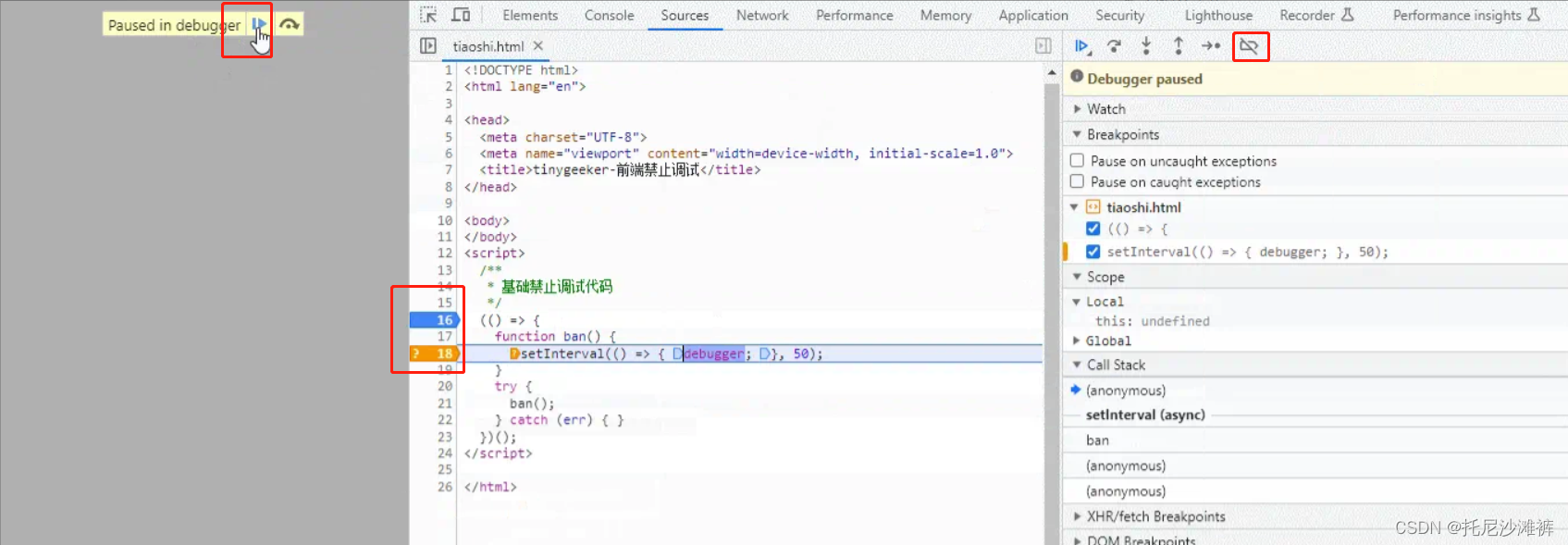Select the top (anonymous) call stack frame
1568x545 pixels.
coord(1126,390)
